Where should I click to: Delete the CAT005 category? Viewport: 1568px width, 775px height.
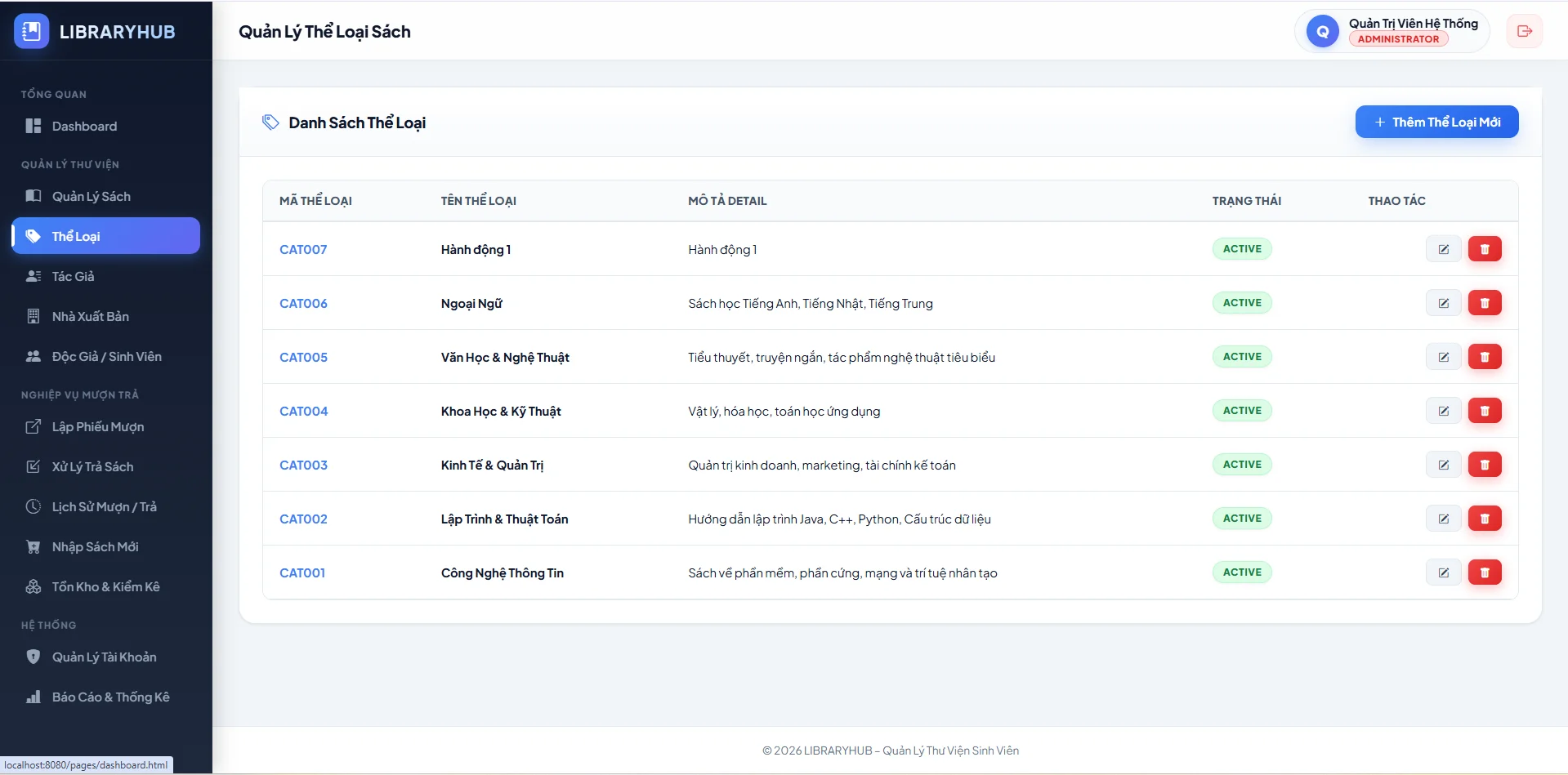(x=1485, y=357)
